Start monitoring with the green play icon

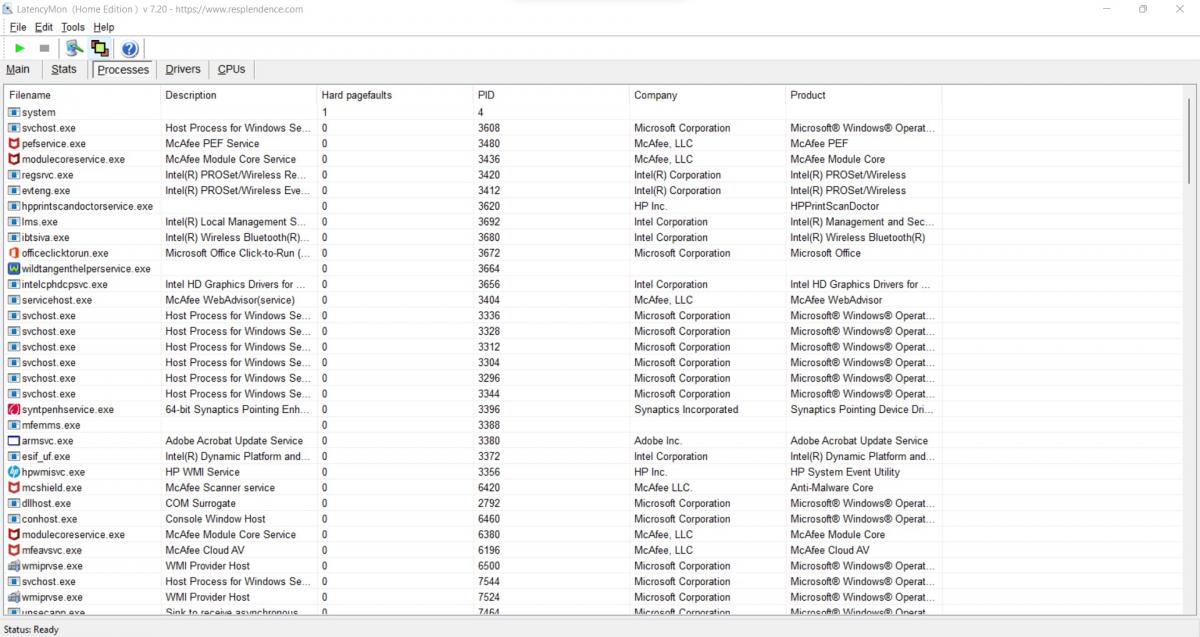pyautogui.click(x=20, y=48)
